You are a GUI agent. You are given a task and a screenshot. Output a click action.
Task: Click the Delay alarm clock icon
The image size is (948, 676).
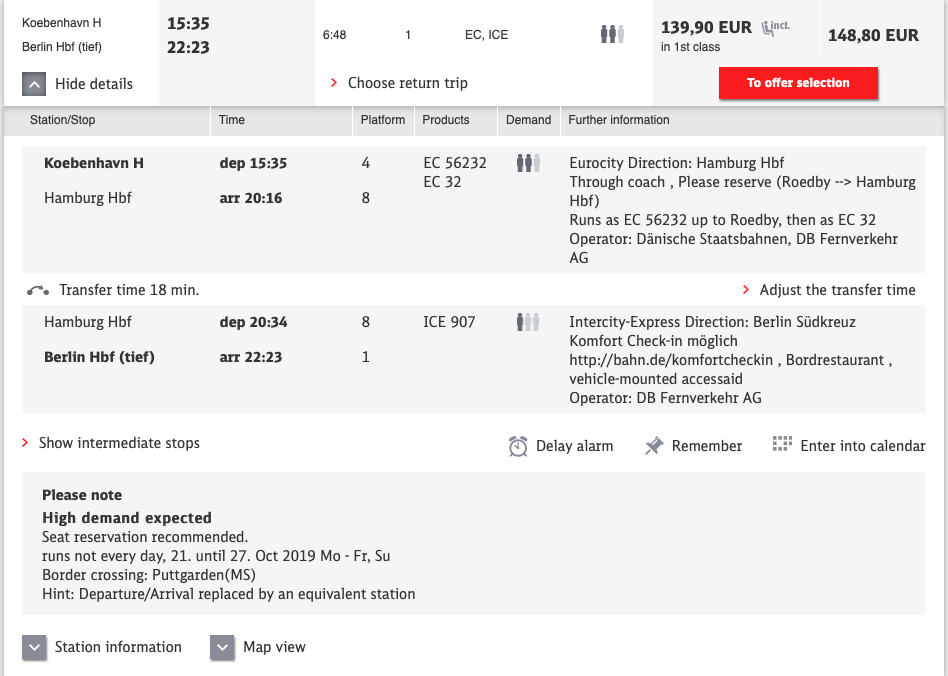click(518, 446)
